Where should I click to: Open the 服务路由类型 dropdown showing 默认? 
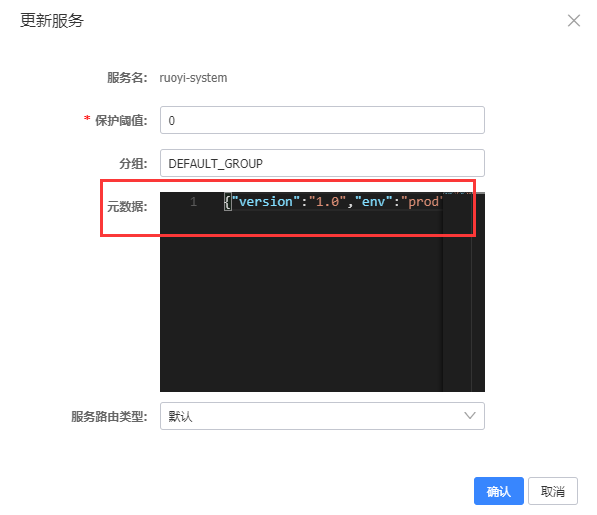pos(322,416)
